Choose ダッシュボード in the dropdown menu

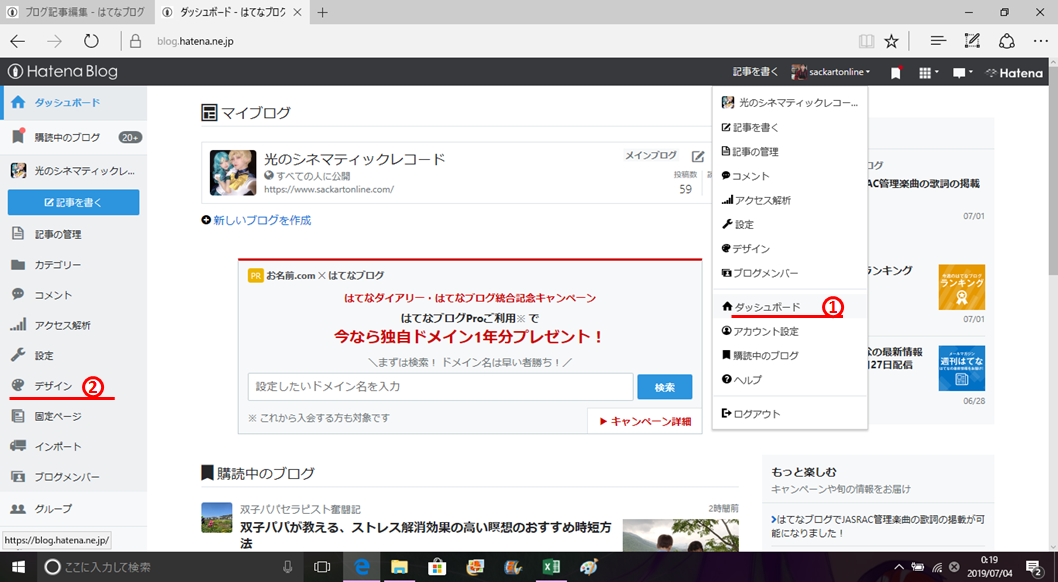coord(789,307)
